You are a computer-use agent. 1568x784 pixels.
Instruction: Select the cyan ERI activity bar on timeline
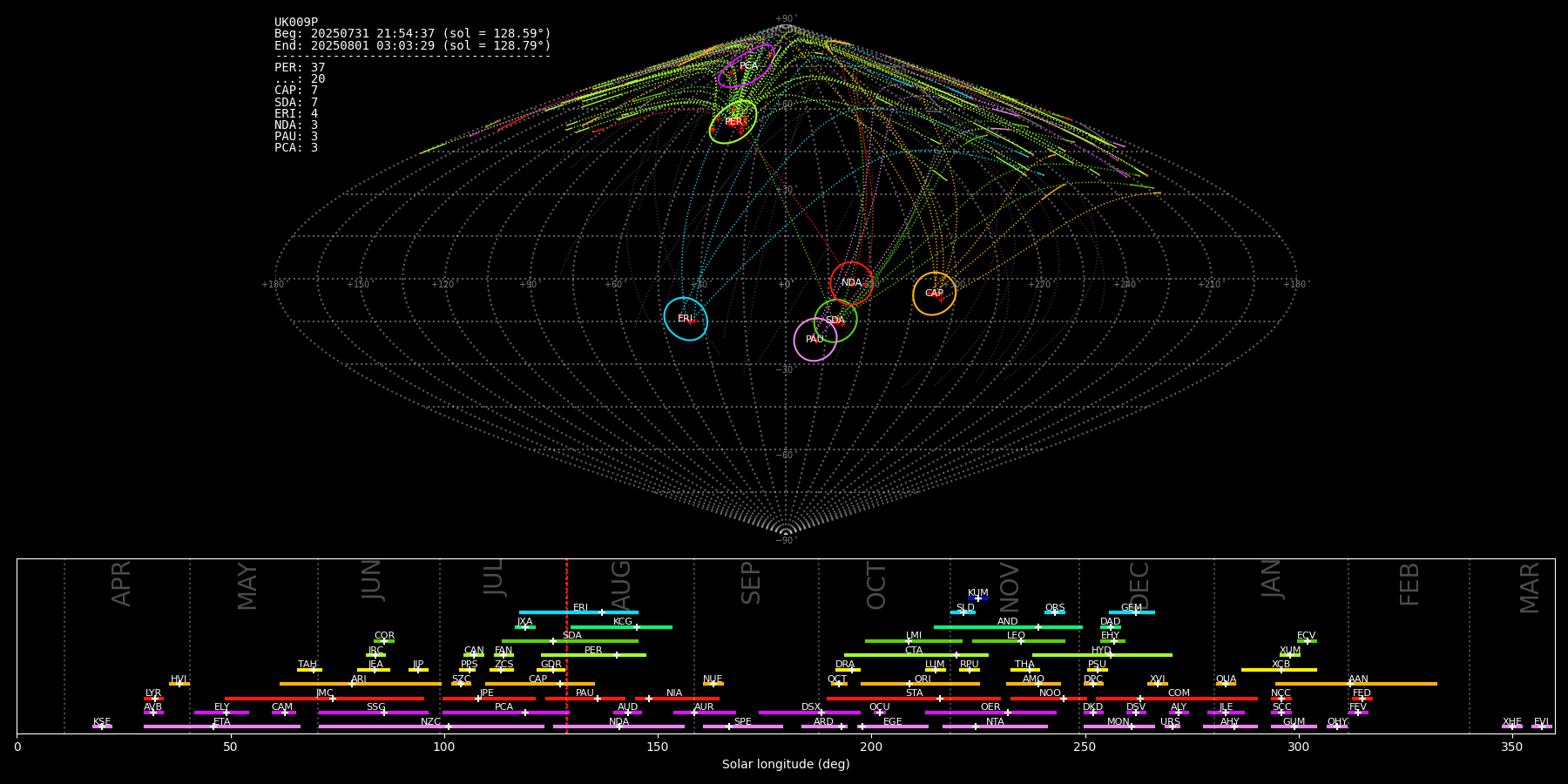click(578, 612)
